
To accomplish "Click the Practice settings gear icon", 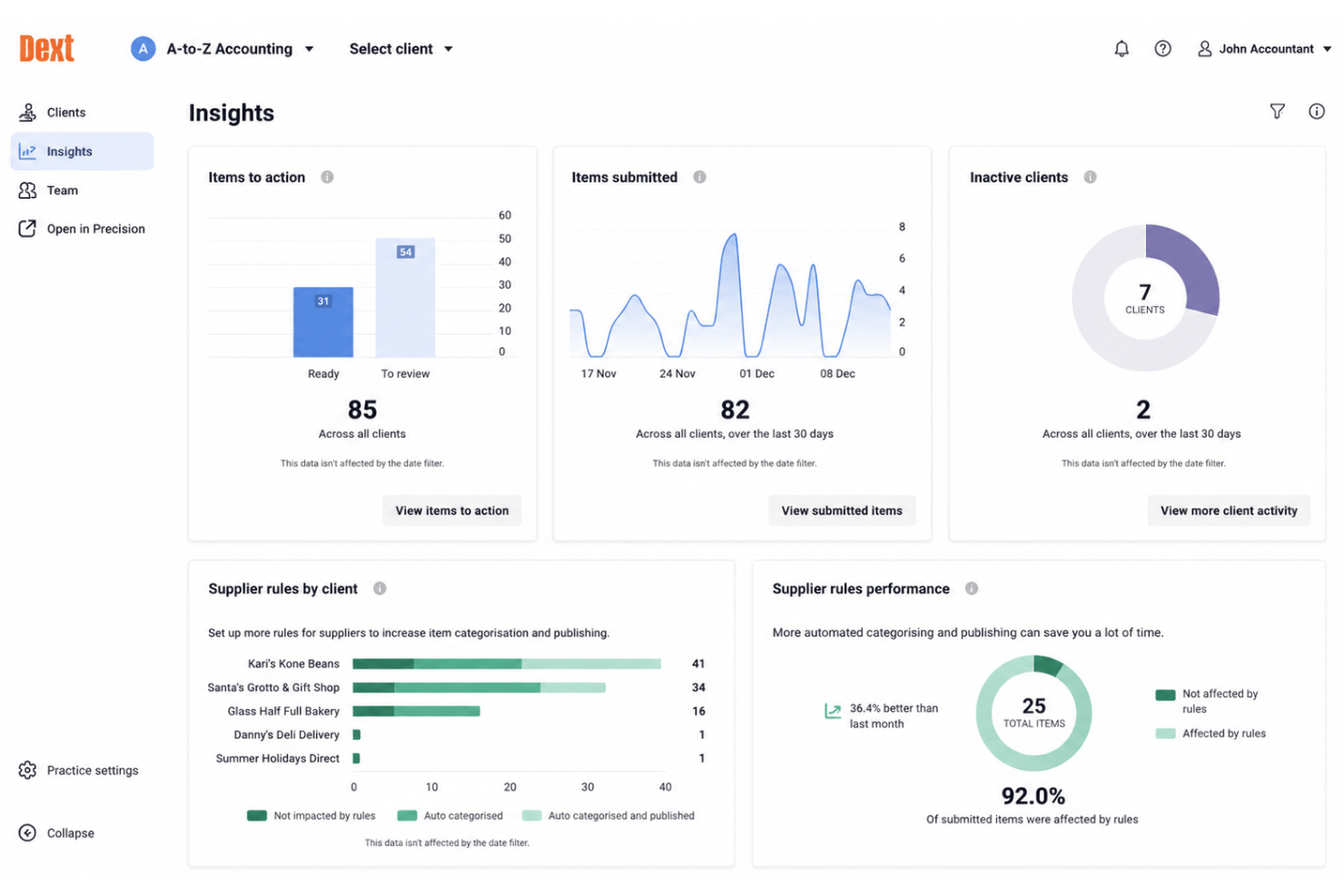I will pyautogui.click(x=28, y=771).
